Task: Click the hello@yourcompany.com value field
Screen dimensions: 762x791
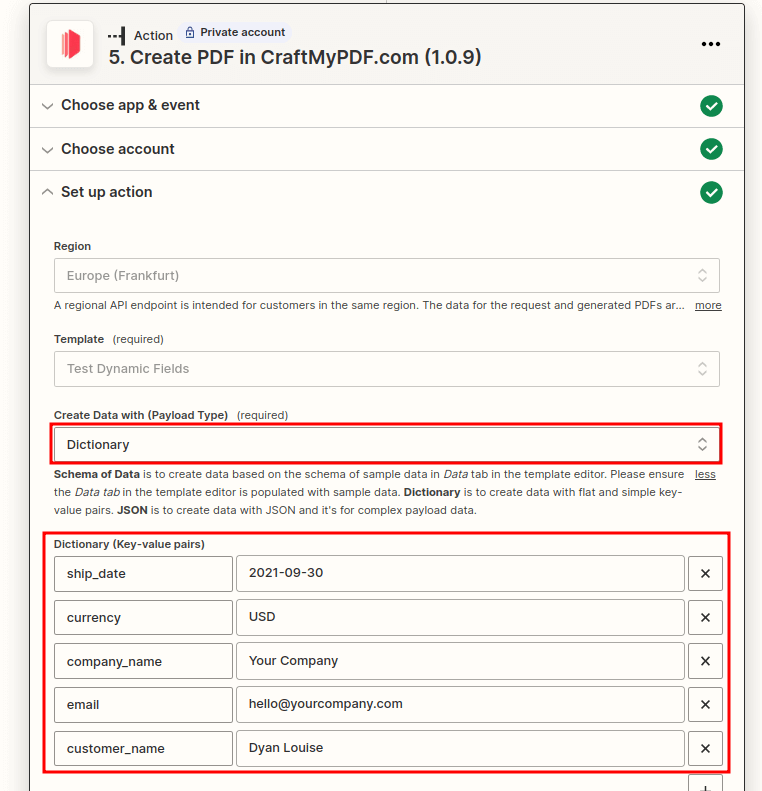Action: point(460,705)
